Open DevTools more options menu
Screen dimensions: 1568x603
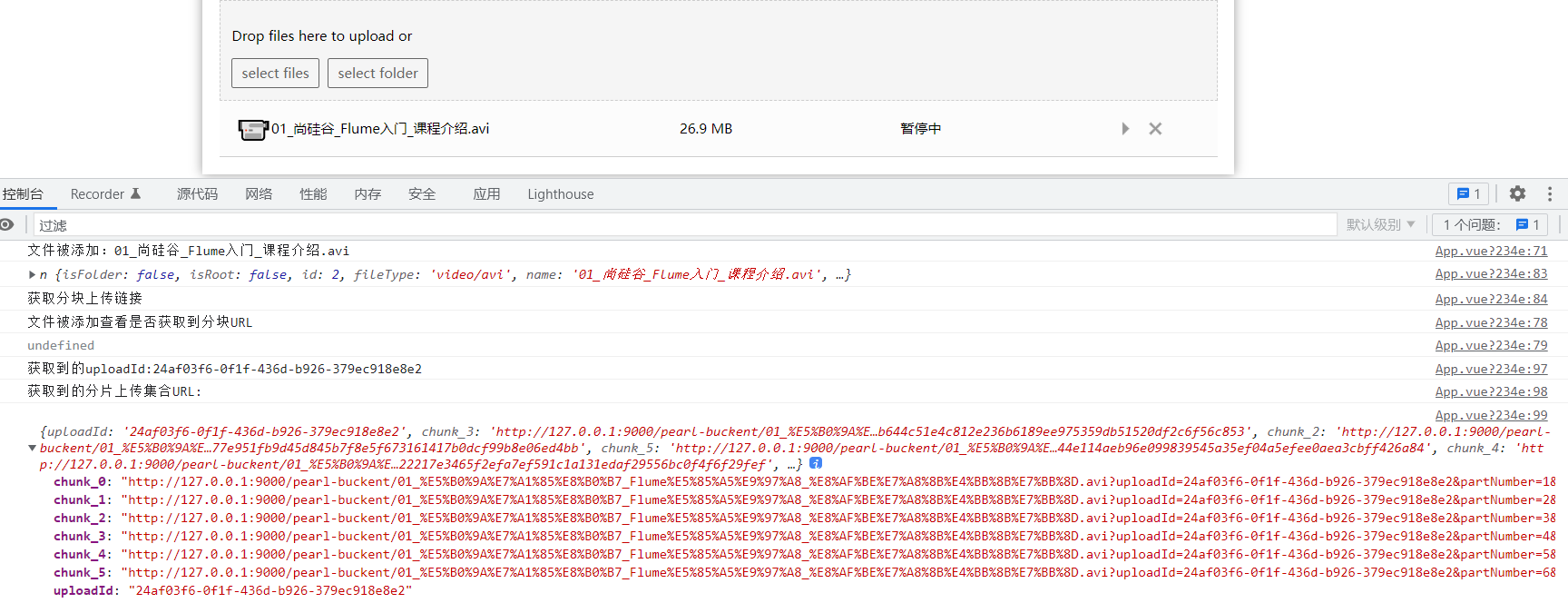click(x=1550, y=193)
